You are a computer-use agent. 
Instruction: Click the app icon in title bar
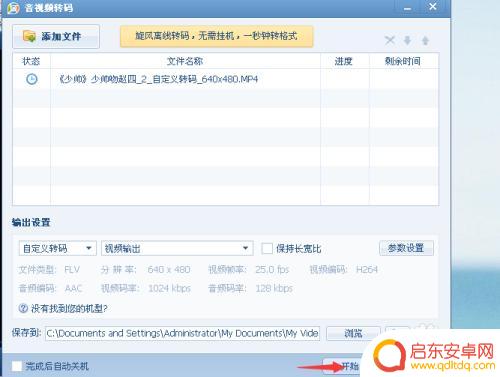tap(13, 8)
